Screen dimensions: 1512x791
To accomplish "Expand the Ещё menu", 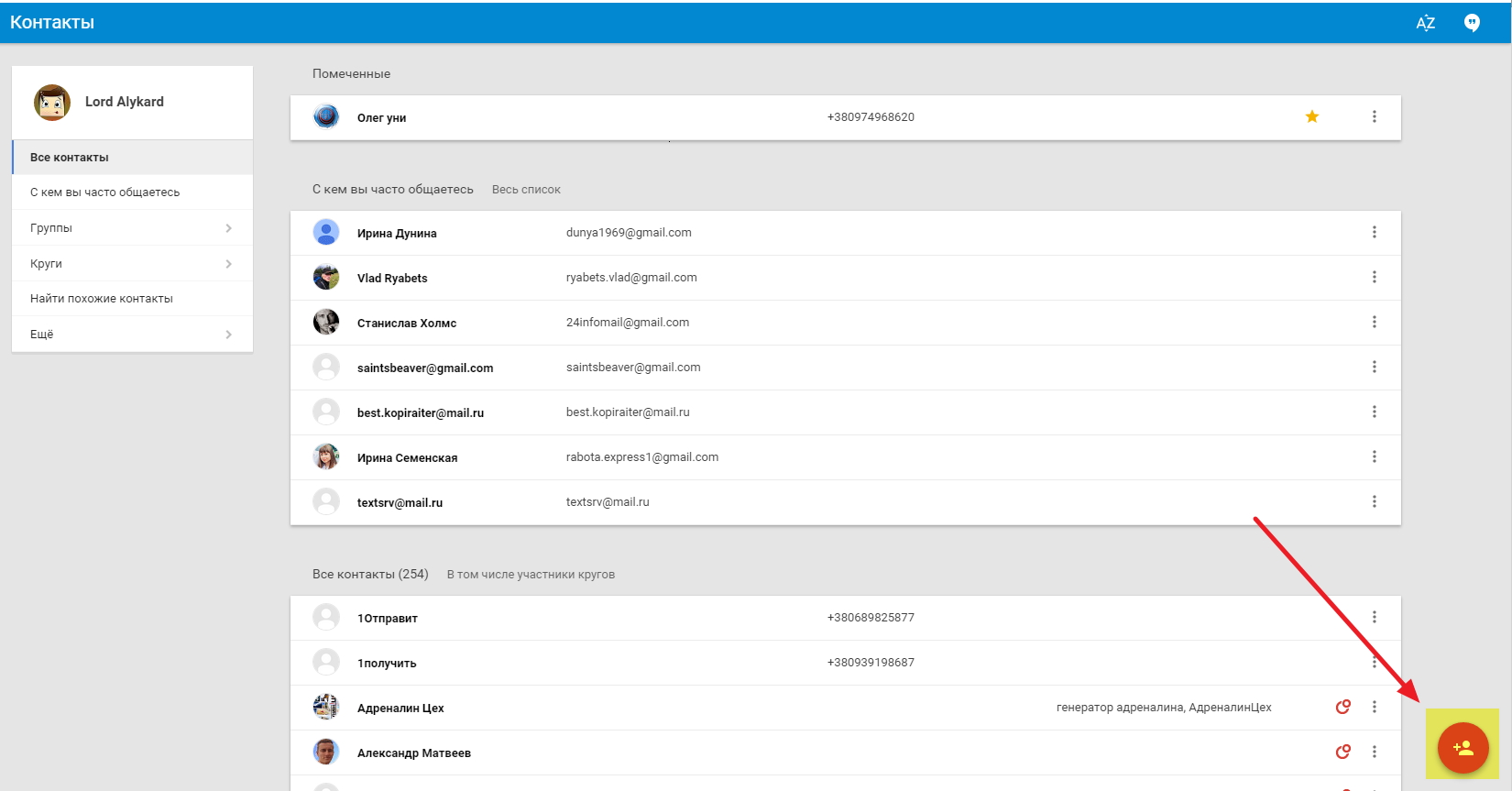I will coord(132,335).
